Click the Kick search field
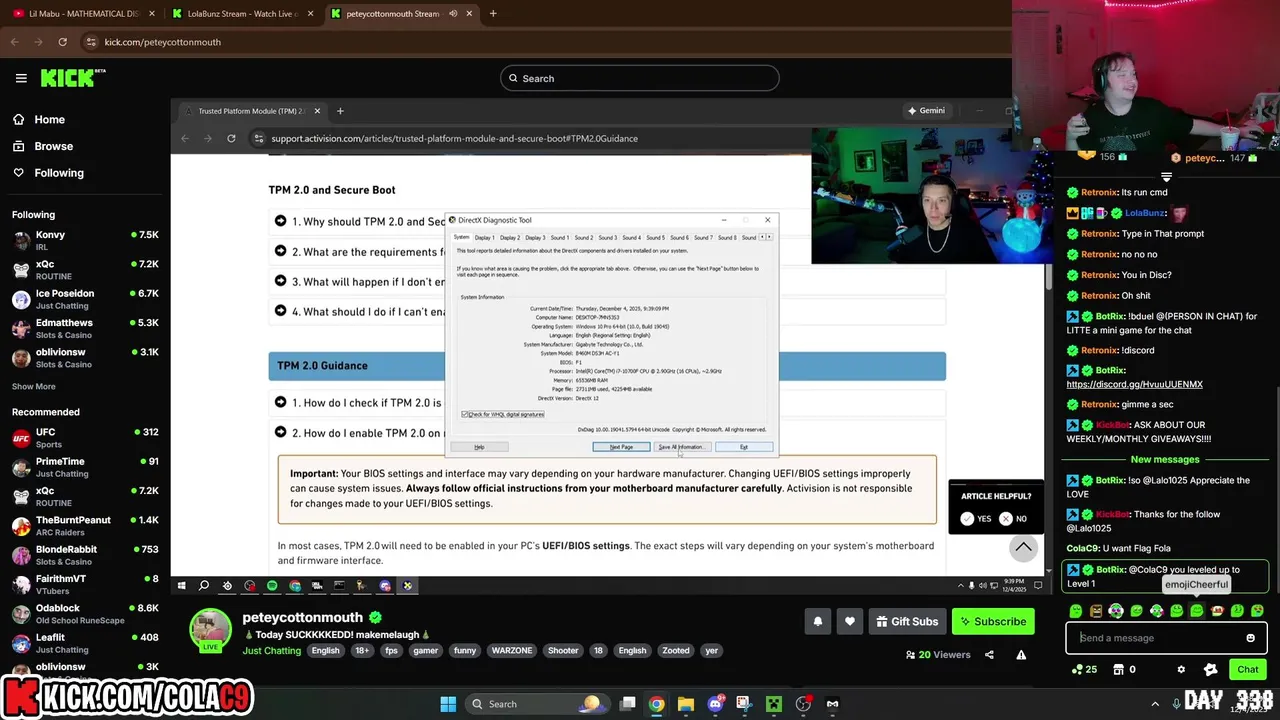The image size is (1280, 720). [x=640, y=78]
